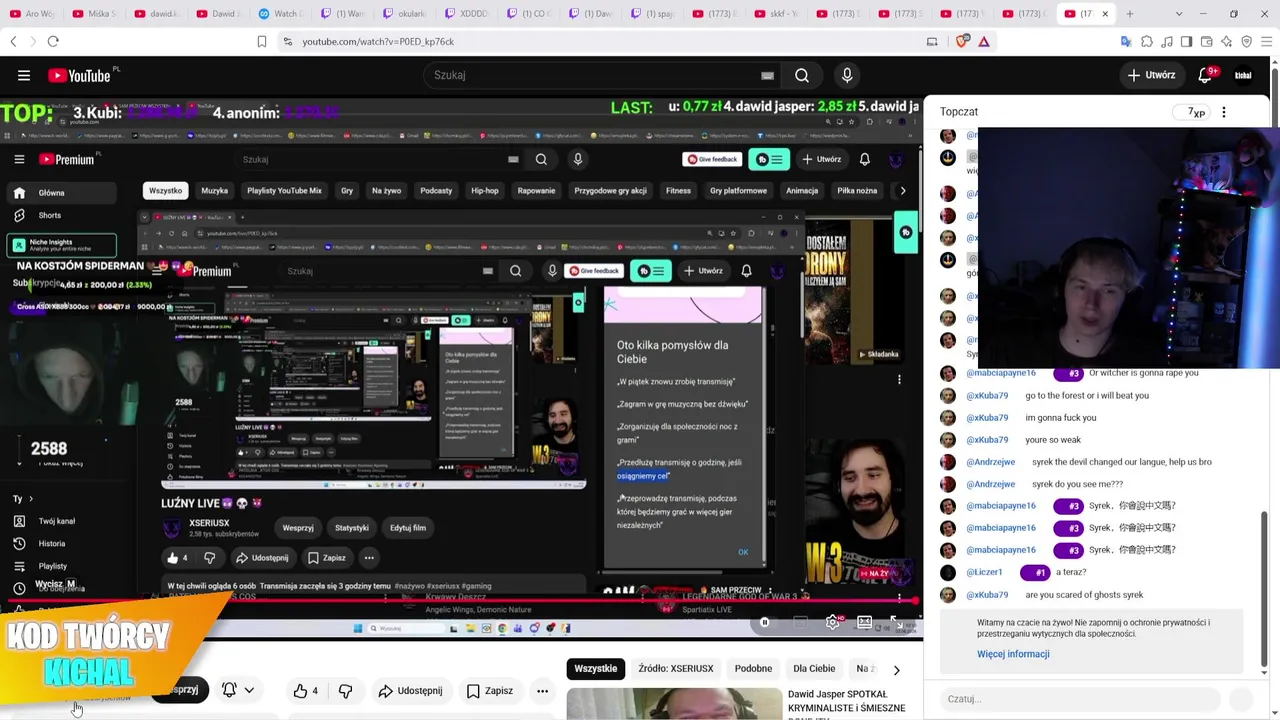
Task: Open the "Więcej informacji" chat link
Action: [1013, 654]
